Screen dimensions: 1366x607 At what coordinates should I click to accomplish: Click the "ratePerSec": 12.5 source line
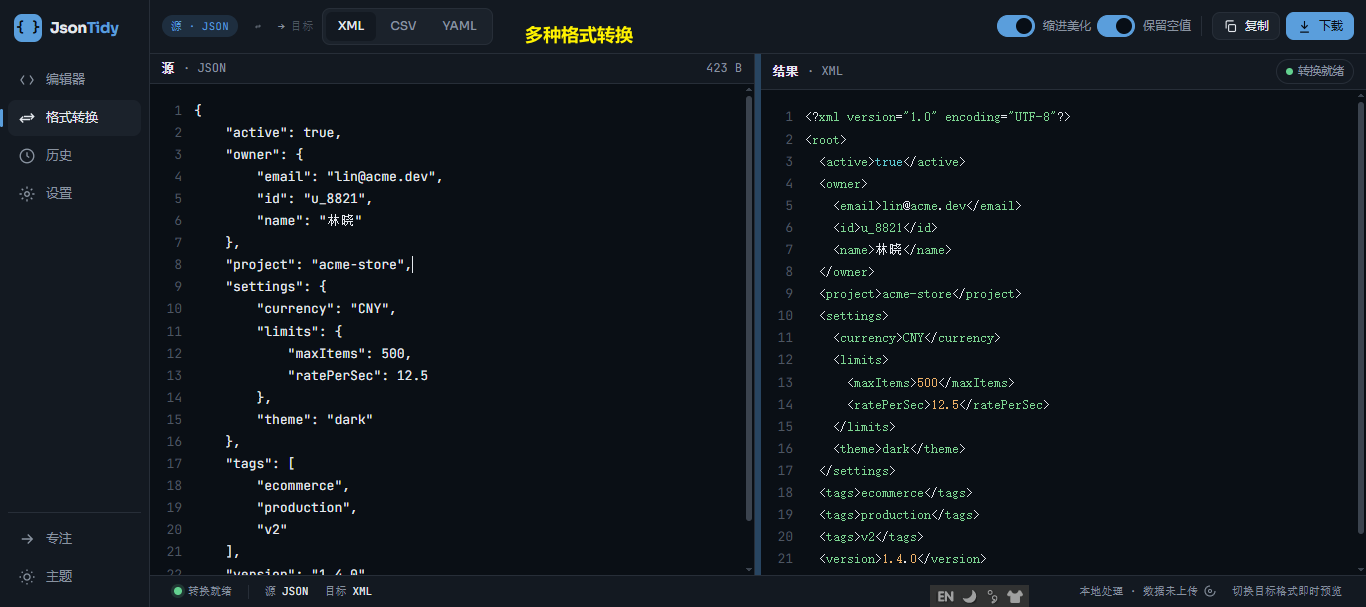point(358,376)
